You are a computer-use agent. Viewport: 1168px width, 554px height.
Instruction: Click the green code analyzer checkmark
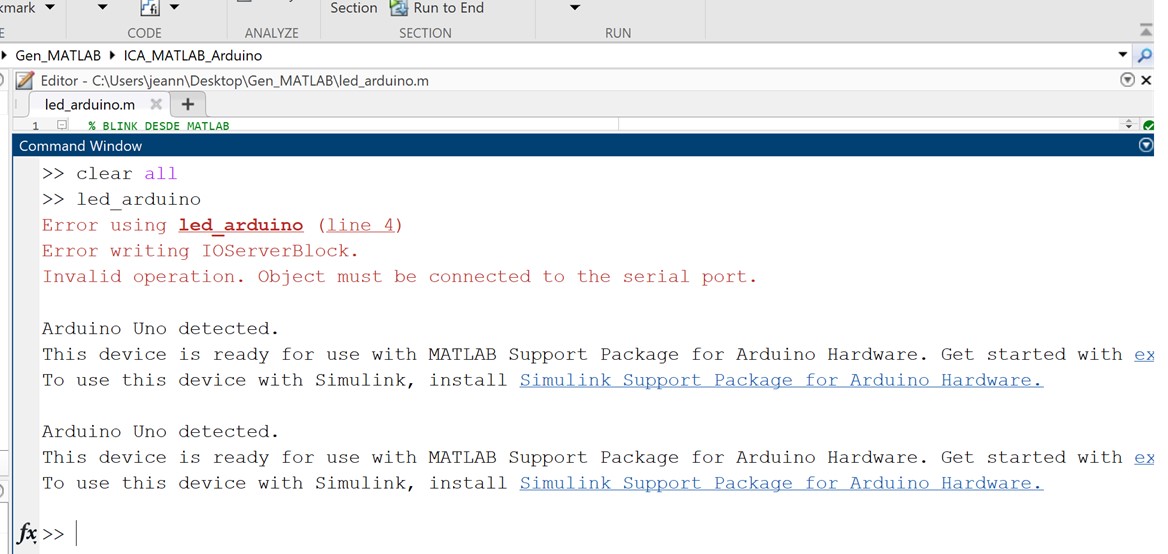pos(1148,126)
